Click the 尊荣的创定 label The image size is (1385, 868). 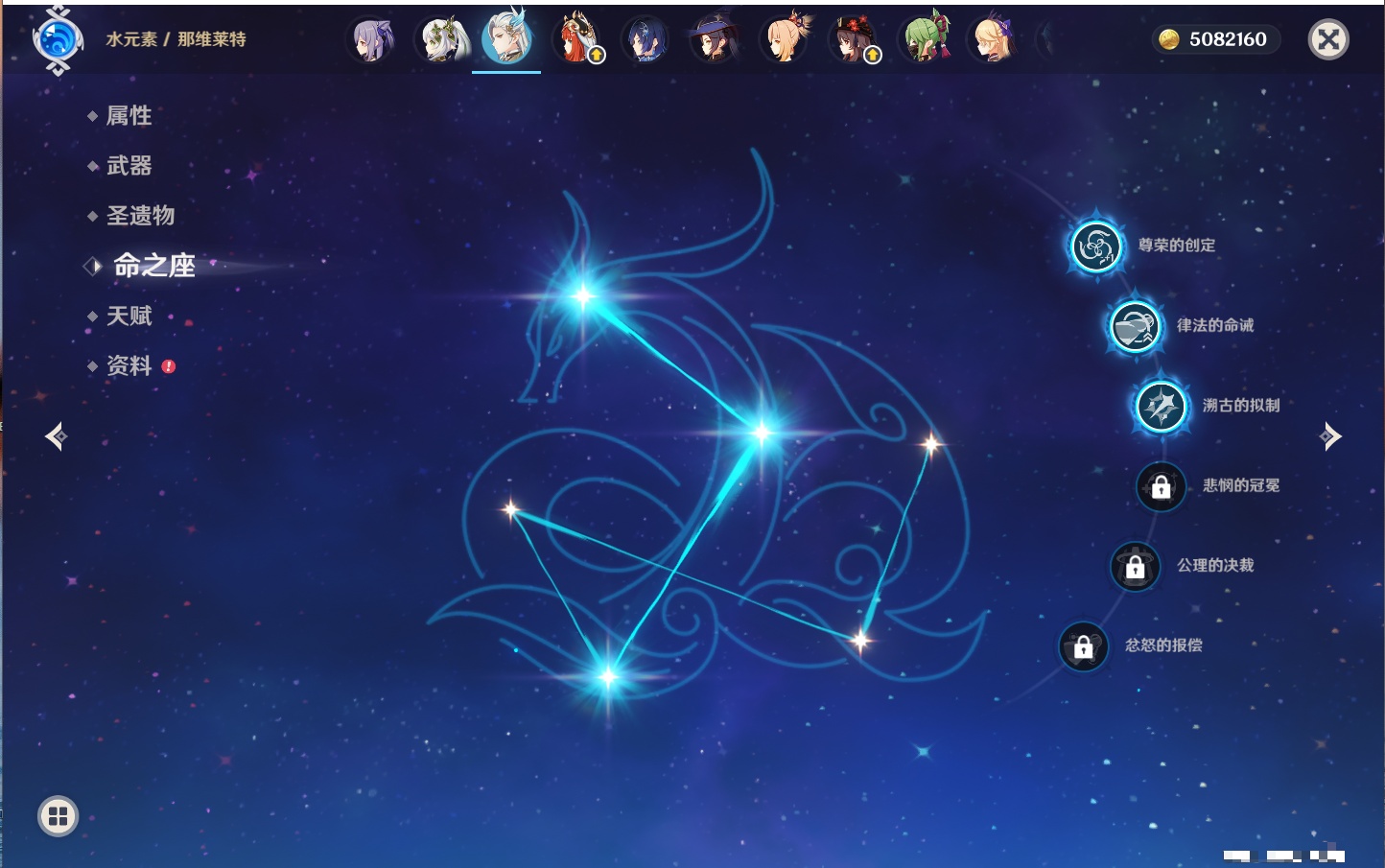click(x=1177, y=246)
